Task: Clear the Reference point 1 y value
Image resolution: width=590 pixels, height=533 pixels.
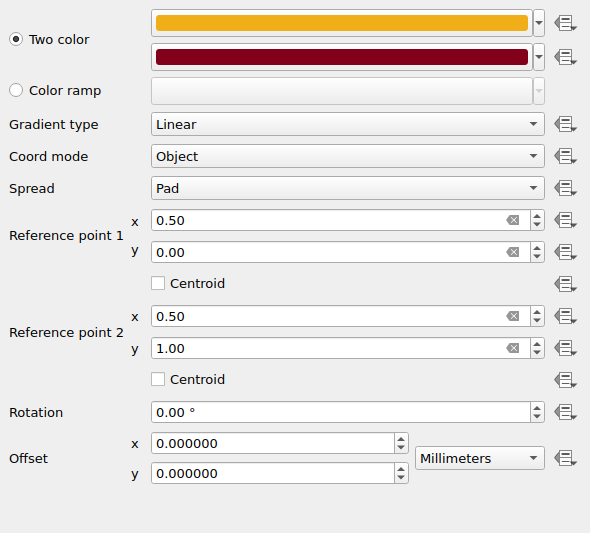Action: [x=513, y=252]
